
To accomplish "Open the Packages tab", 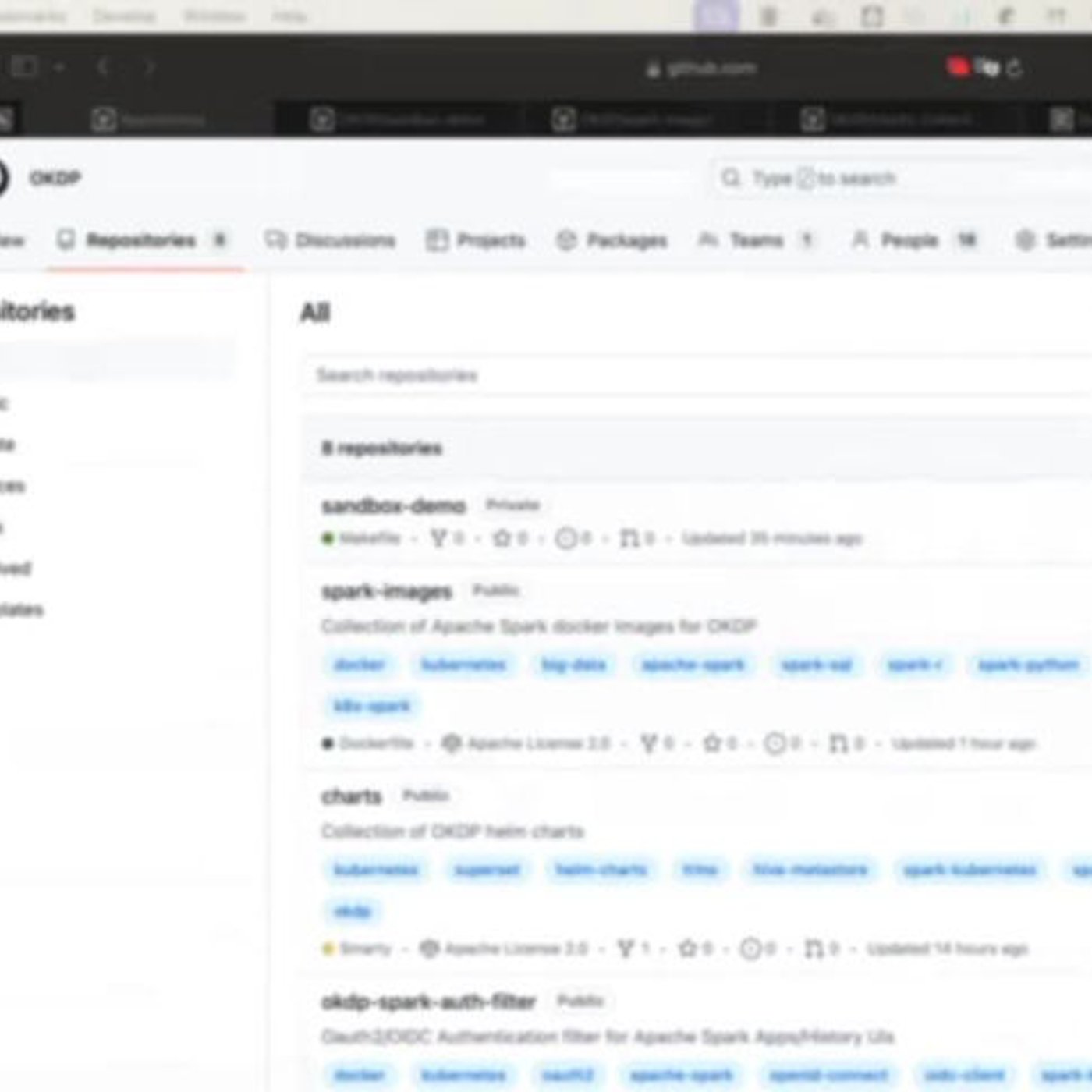I will (612, 240).
